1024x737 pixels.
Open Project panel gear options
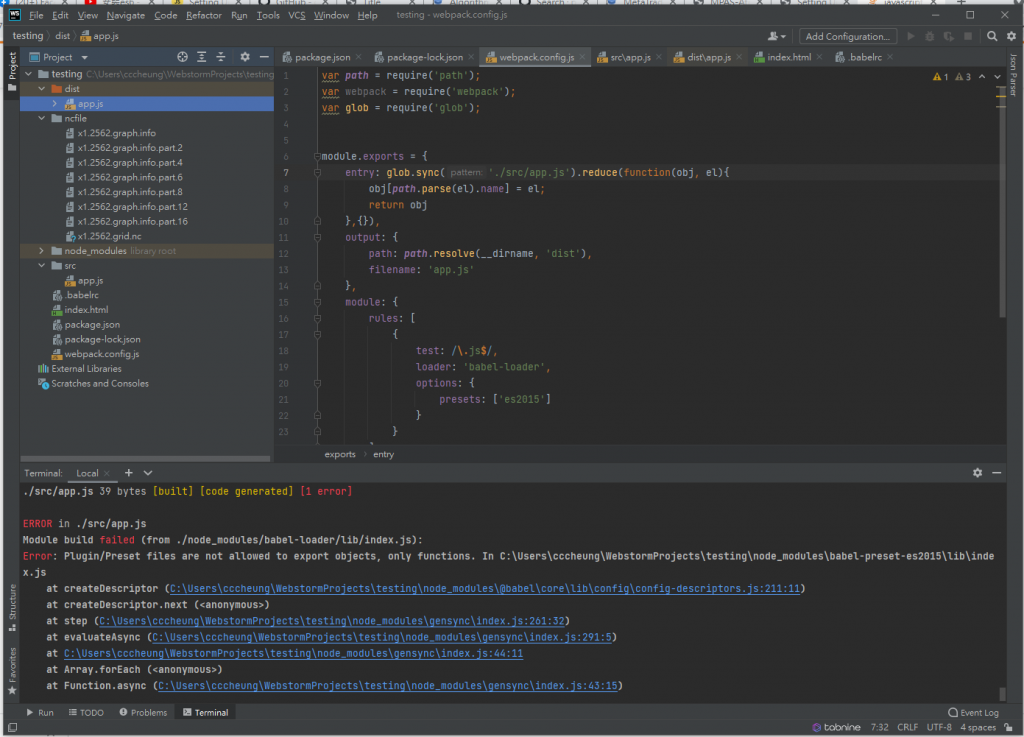[x=245, y=57]
